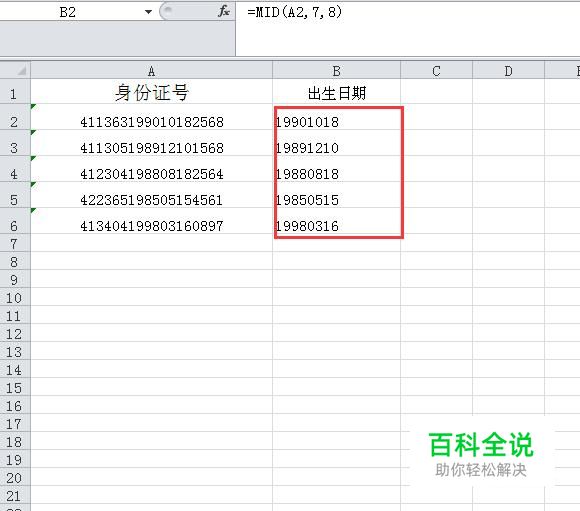This screenshot has height=511, width=580.
Task: Select column D header
Action: [x=509, y=70]
